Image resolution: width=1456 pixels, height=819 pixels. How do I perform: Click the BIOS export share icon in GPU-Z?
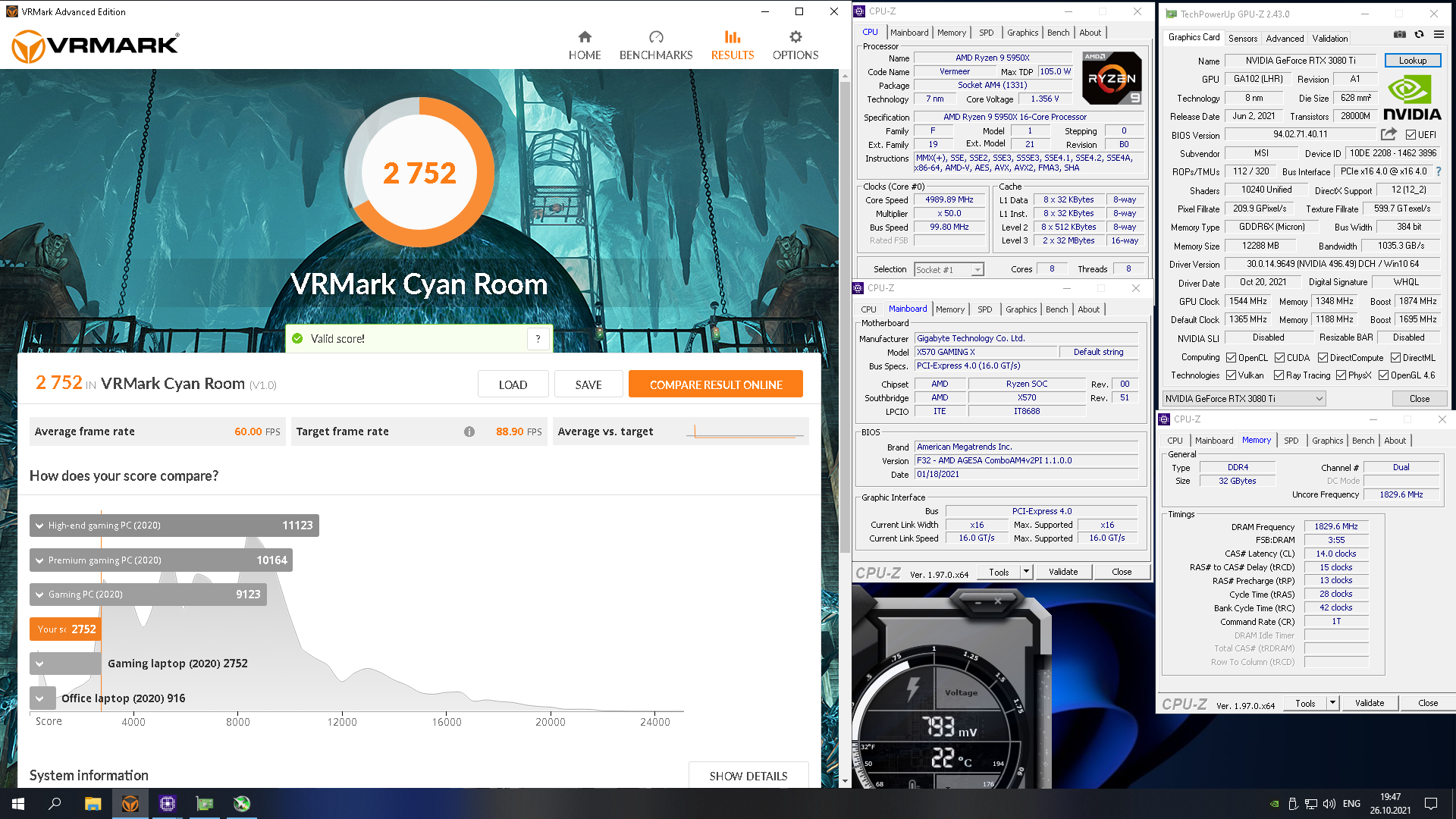(1389, 134)
